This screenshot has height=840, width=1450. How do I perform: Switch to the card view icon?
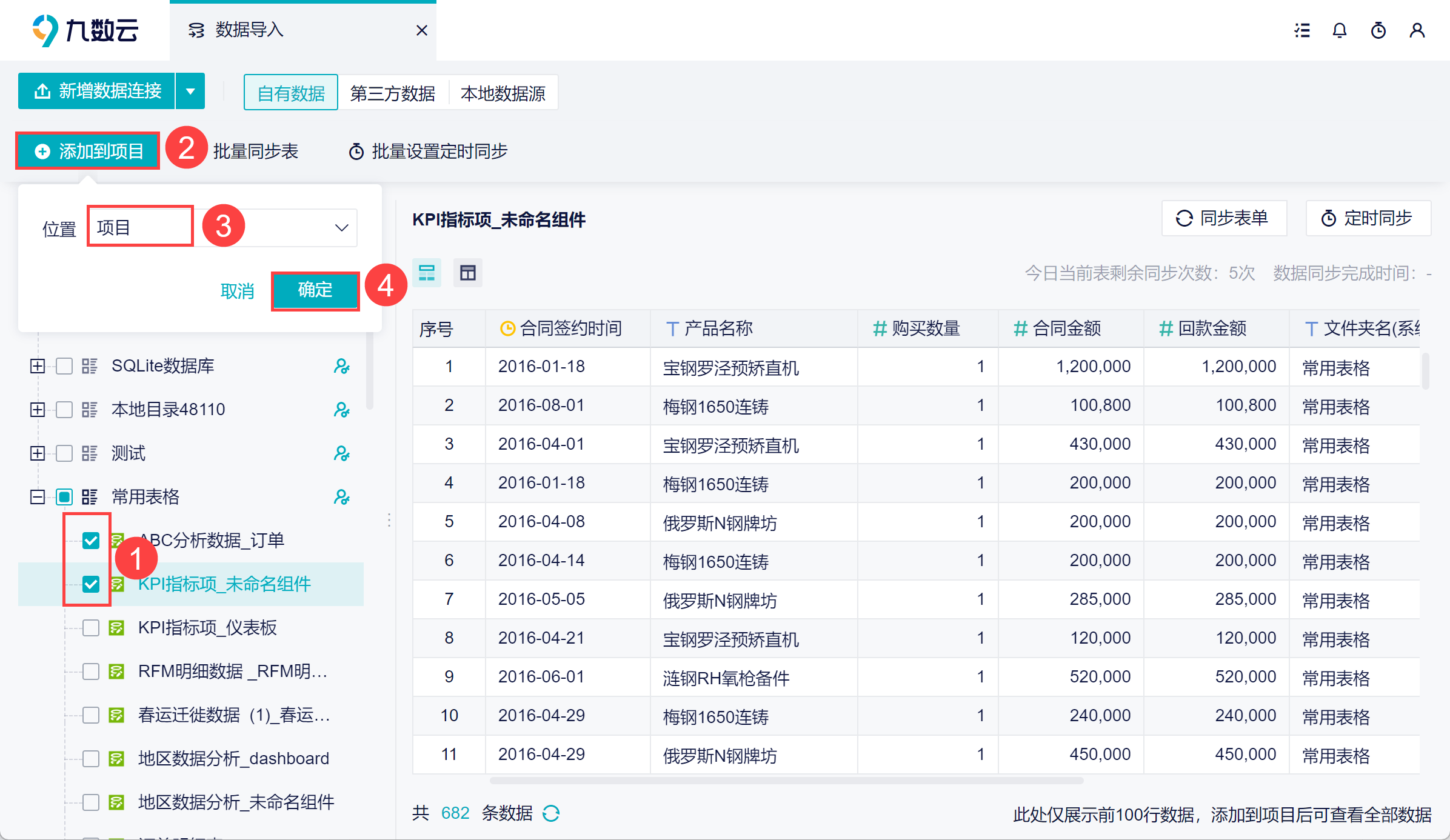pyautogui.click(x=427, y=273)
